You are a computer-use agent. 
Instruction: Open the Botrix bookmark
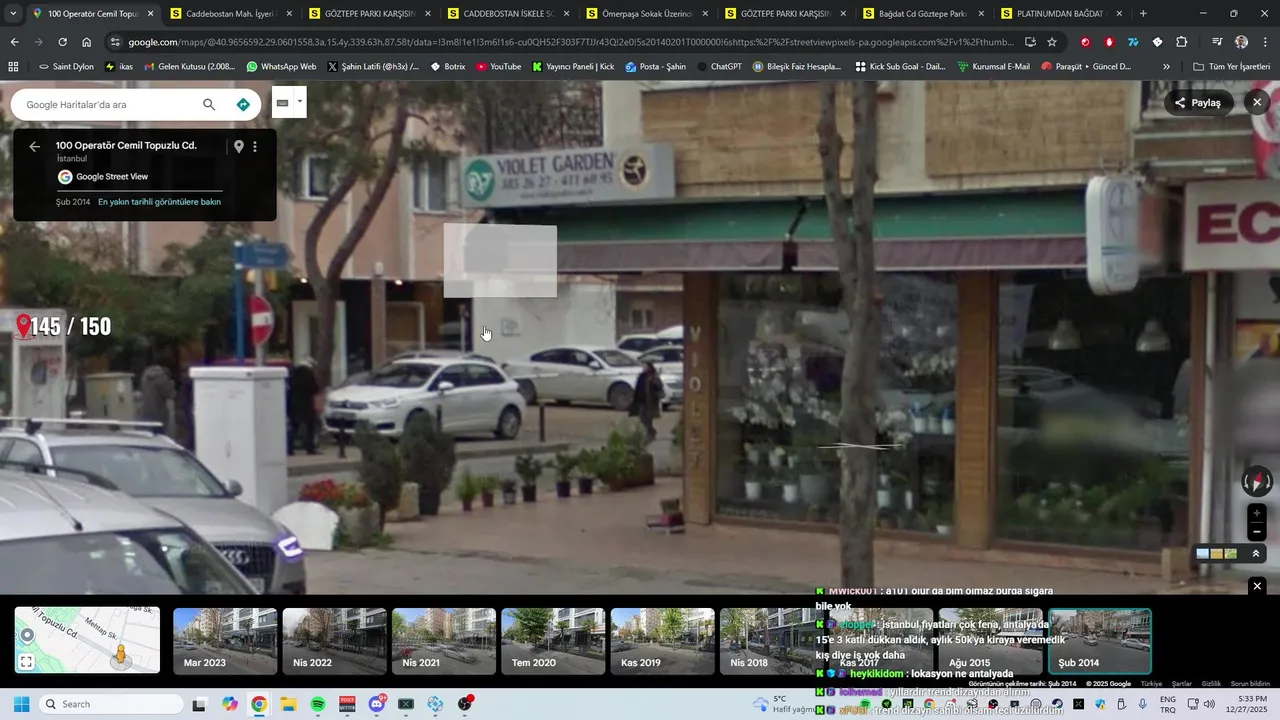[447, 66]
